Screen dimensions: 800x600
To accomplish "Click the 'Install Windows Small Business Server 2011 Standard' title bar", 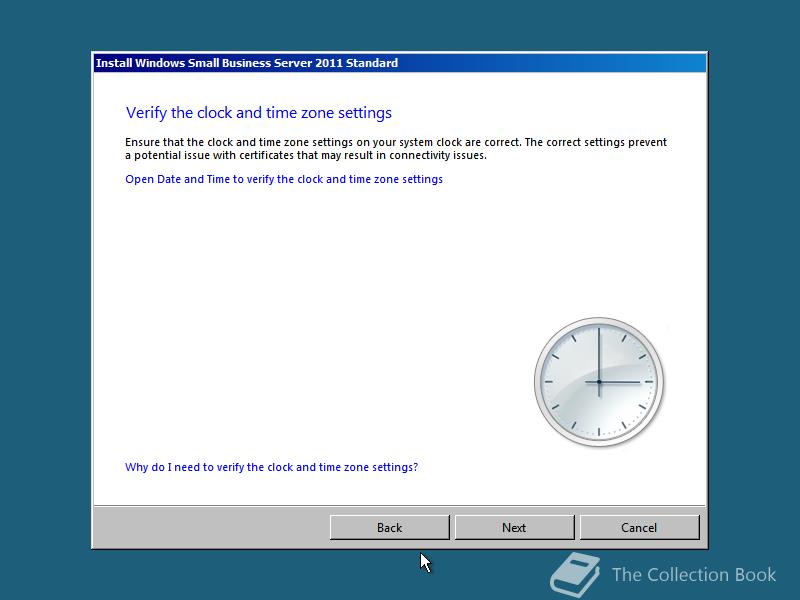I will (x=400, y=63).
